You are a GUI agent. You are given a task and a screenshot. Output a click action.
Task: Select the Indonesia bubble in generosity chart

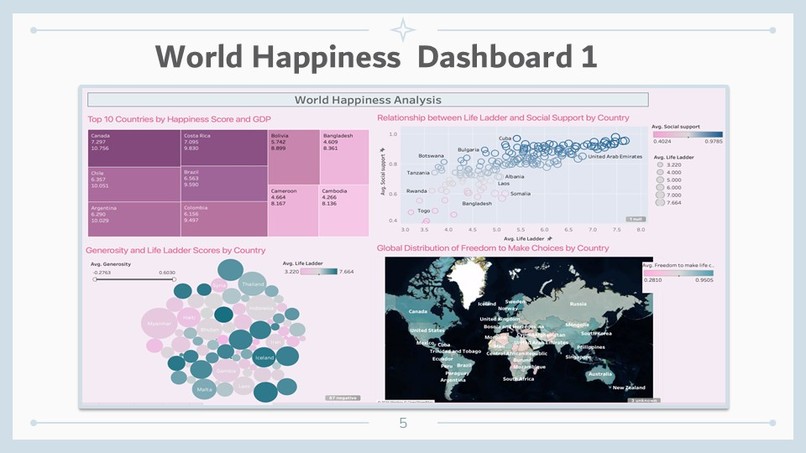[261, 309]
